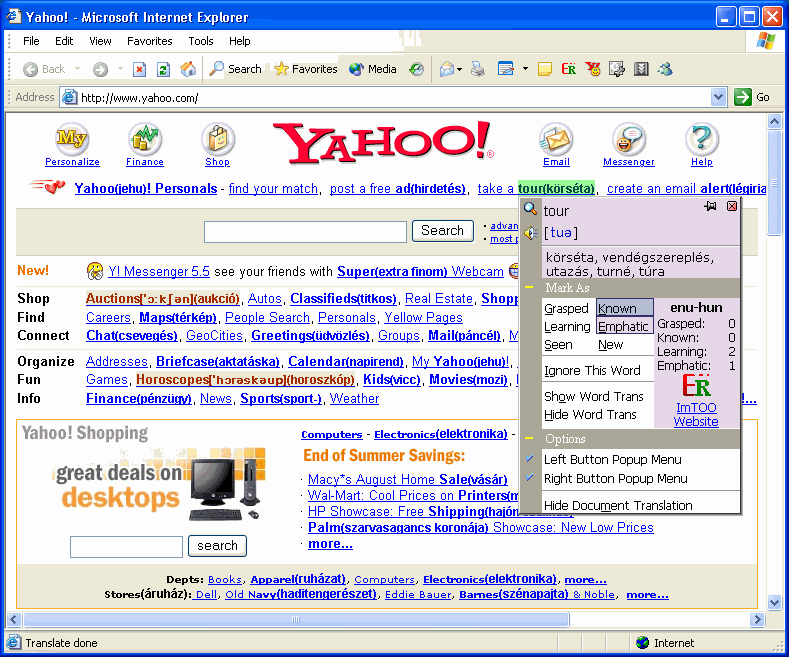
Task: Select Ignore This Word in popup
Action: pos(592,371)
